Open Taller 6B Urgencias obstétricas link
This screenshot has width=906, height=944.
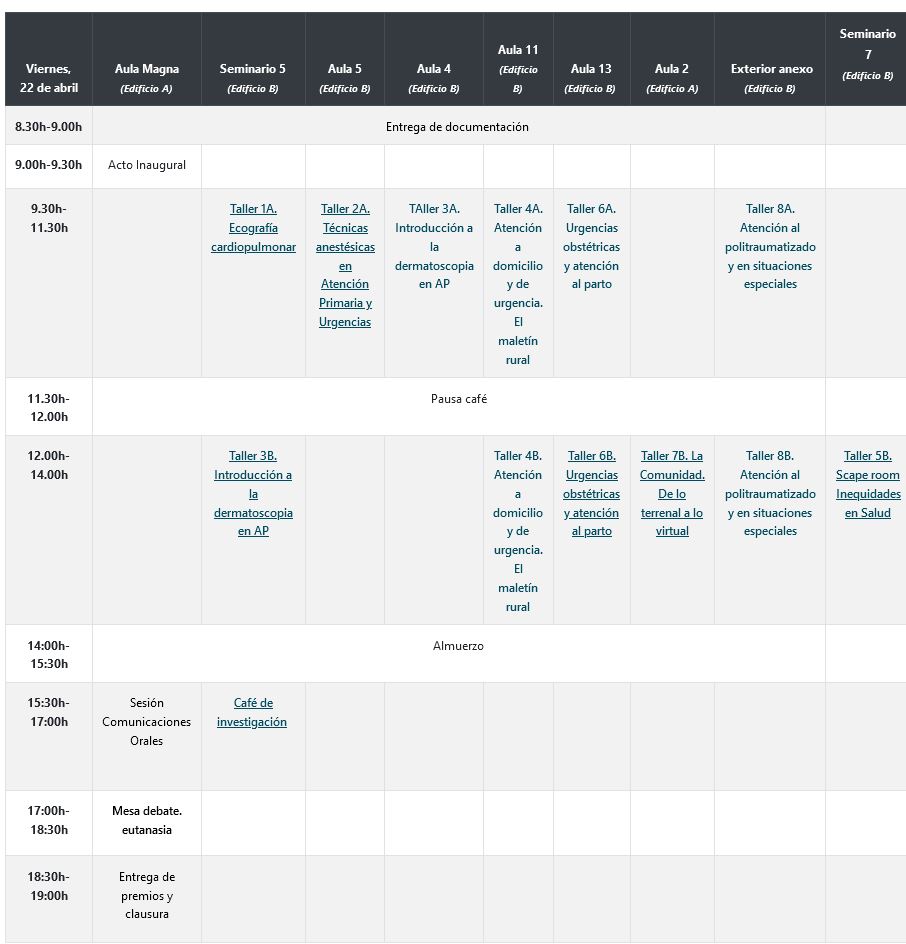[x=591, y=493]
